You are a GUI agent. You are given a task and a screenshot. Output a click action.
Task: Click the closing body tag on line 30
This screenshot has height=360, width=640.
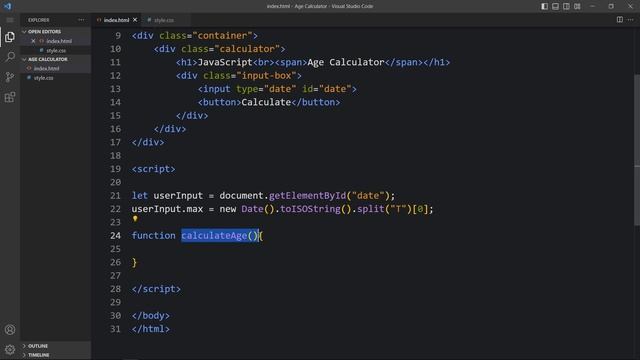(x=151, y=316)
